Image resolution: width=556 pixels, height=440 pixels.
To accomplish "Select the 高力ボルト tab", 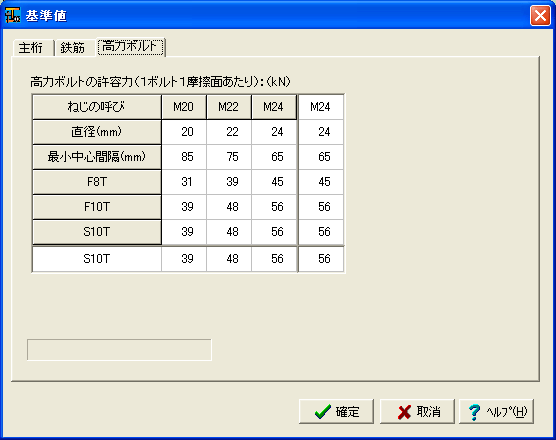I will tap(130, 47).
